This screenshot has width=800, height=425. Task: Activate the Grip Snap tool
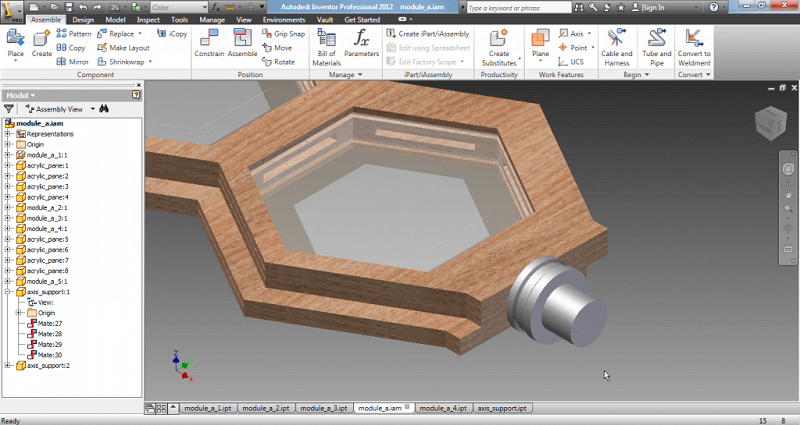tap(284, 34)
